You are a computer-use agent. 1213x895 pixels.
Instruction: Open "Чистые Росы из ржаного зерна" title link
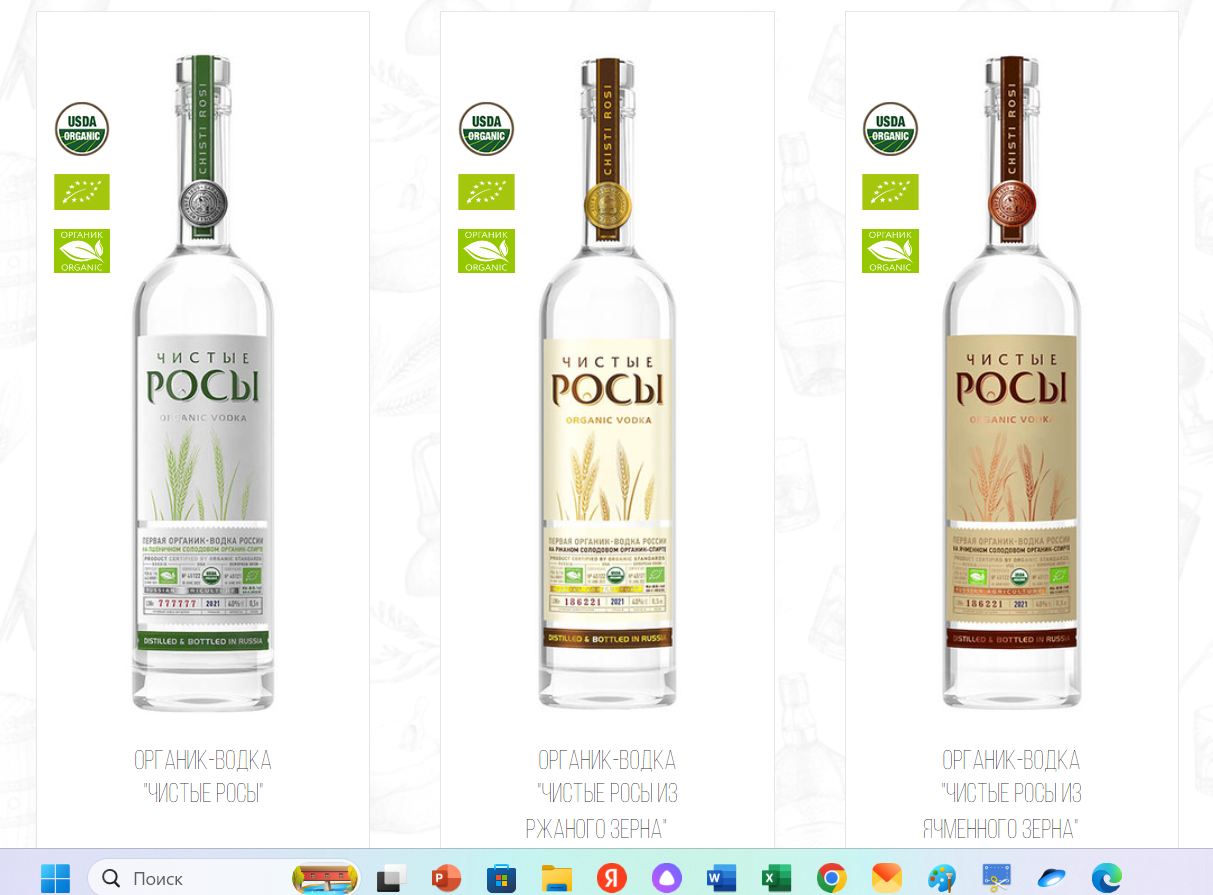603,795
